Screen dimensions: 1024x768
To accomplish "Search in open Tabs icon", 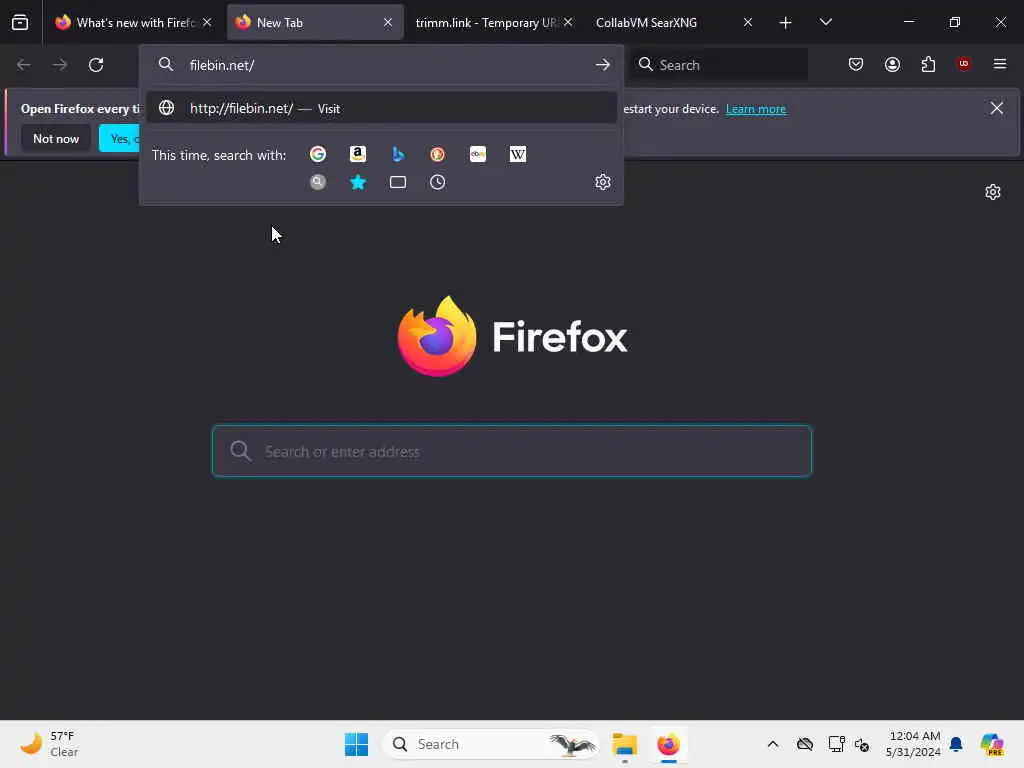I will pos(398,182).
